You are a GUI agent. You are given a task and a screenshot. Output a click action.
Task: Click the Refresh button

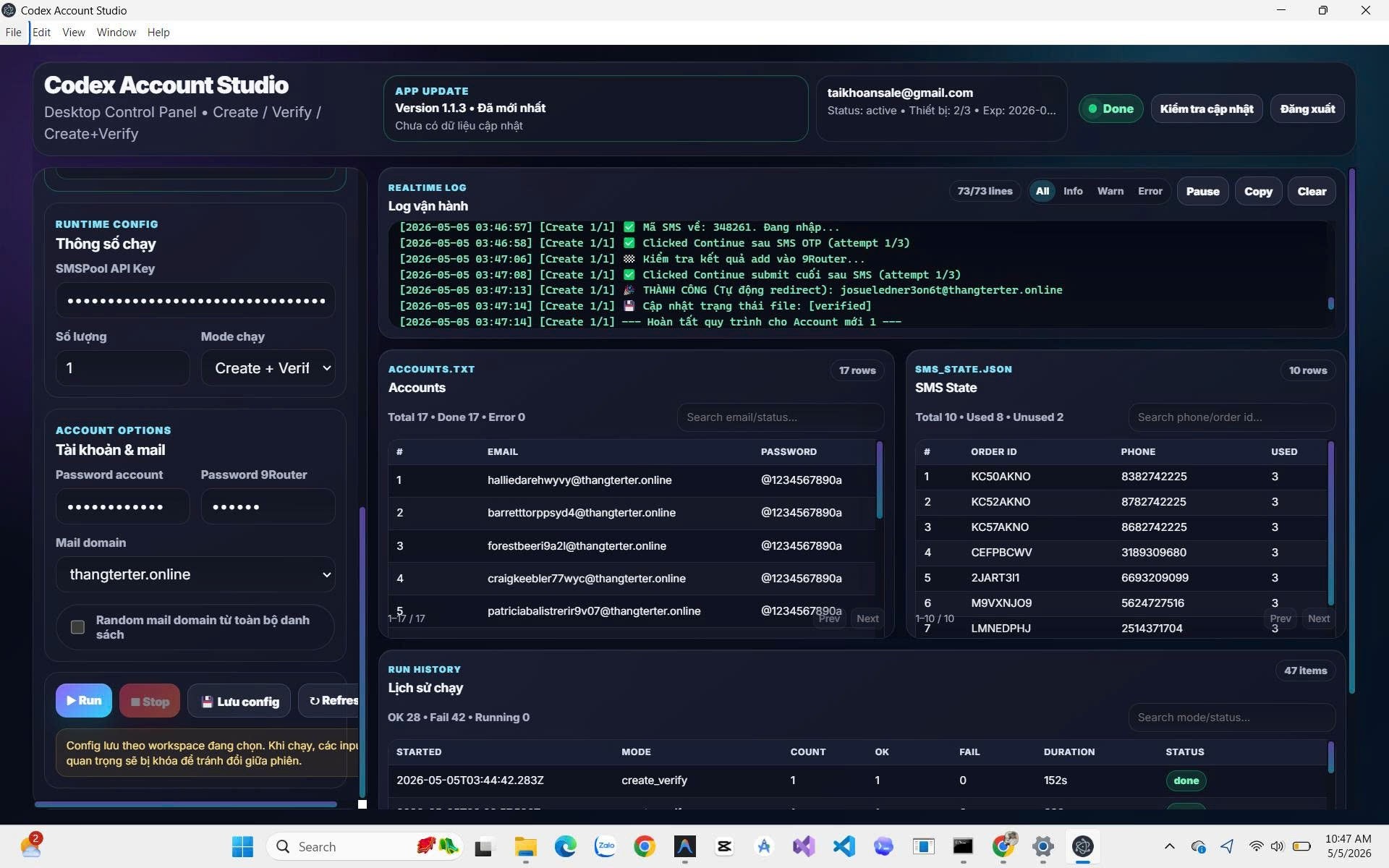pos(329,701)
